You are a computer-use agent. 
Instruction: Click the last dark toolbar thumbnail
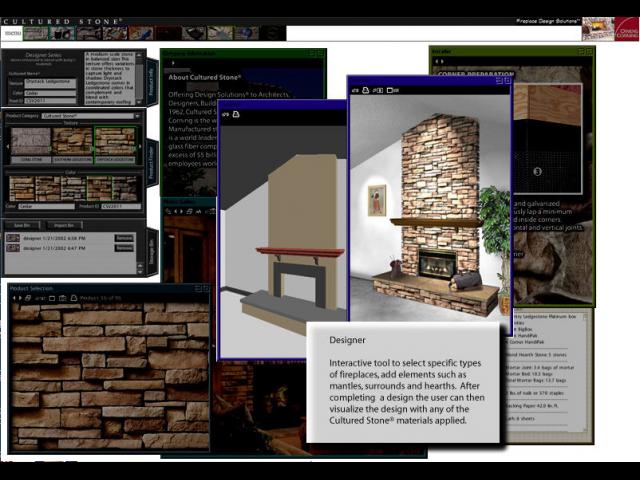pyautogui.click(x=272, y=33)
